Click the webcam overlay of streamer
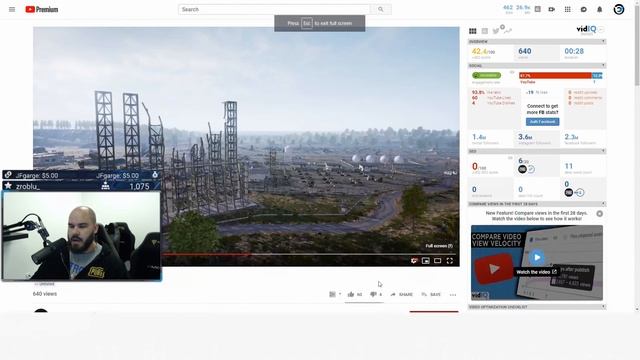Screen dimensions: 640x360 [x=82, y=236]
